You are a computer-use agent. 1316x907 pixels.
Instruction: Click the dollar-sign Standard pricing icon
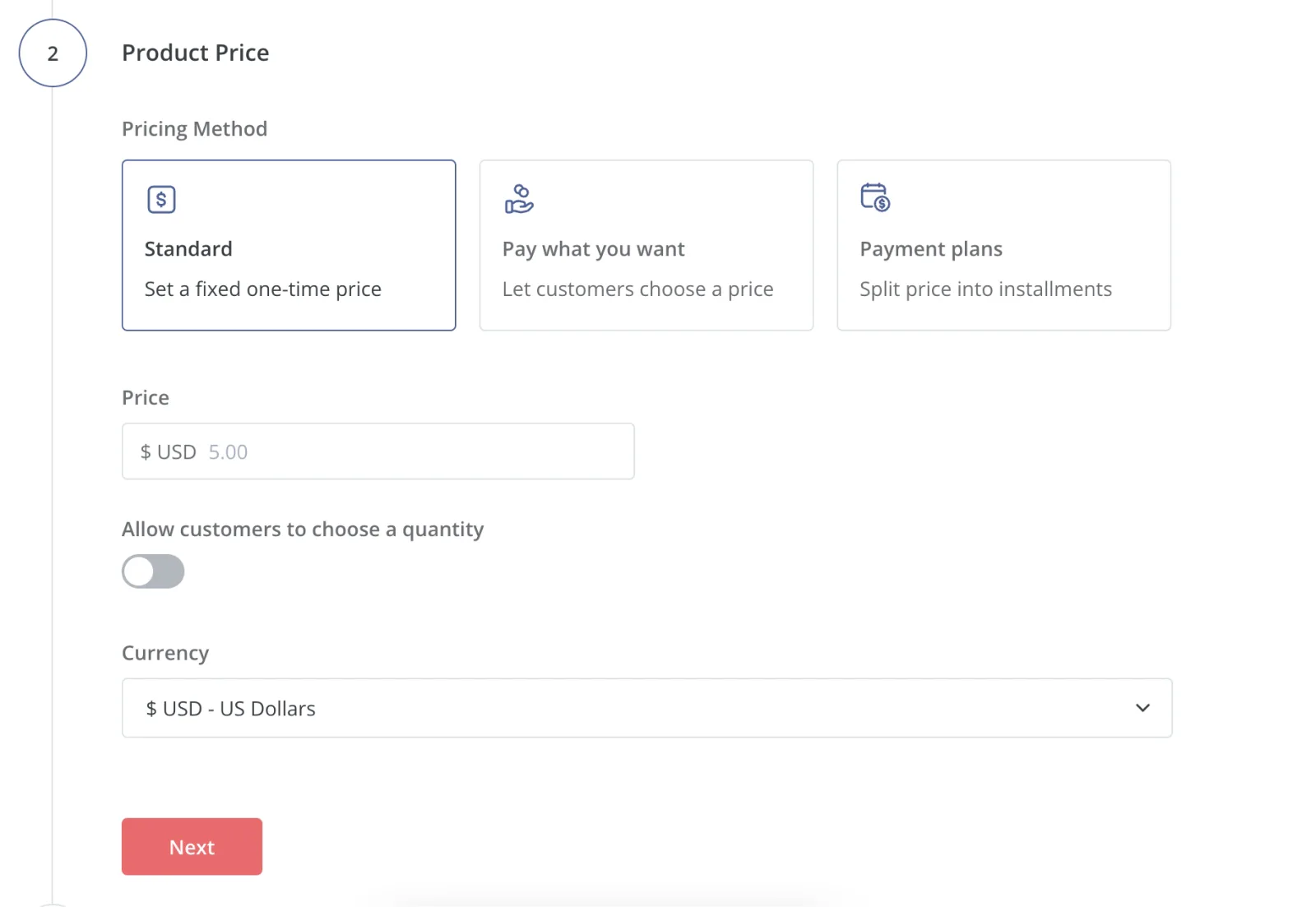coord(161,199)
